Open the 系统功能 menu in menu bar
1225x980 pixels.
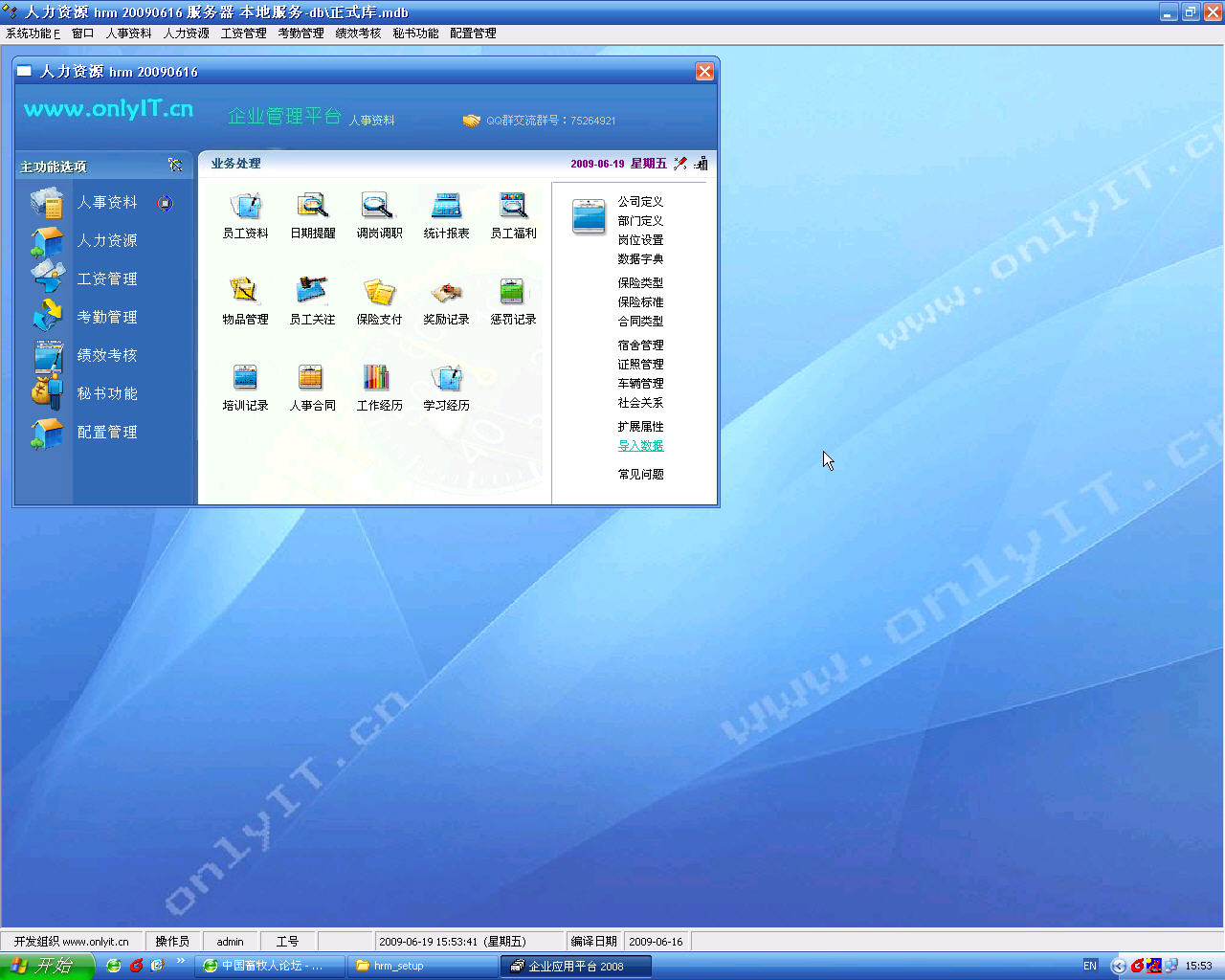pos(33,33)
